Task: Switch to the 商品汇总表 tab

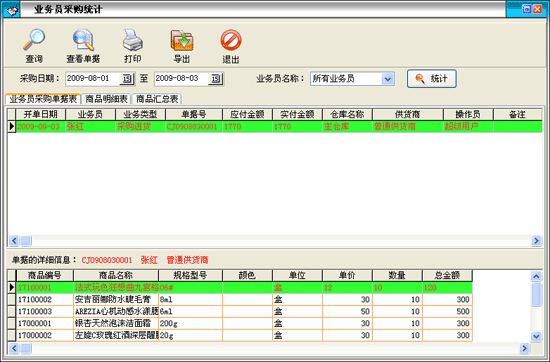Action: [157, 99]
